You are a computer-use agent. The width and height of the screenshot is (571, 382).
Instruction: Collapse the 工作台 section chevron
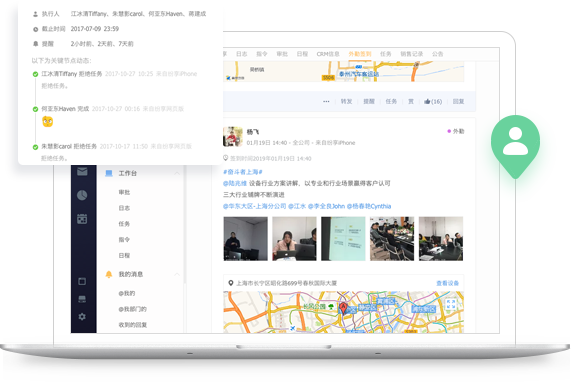tap(177, 173)
